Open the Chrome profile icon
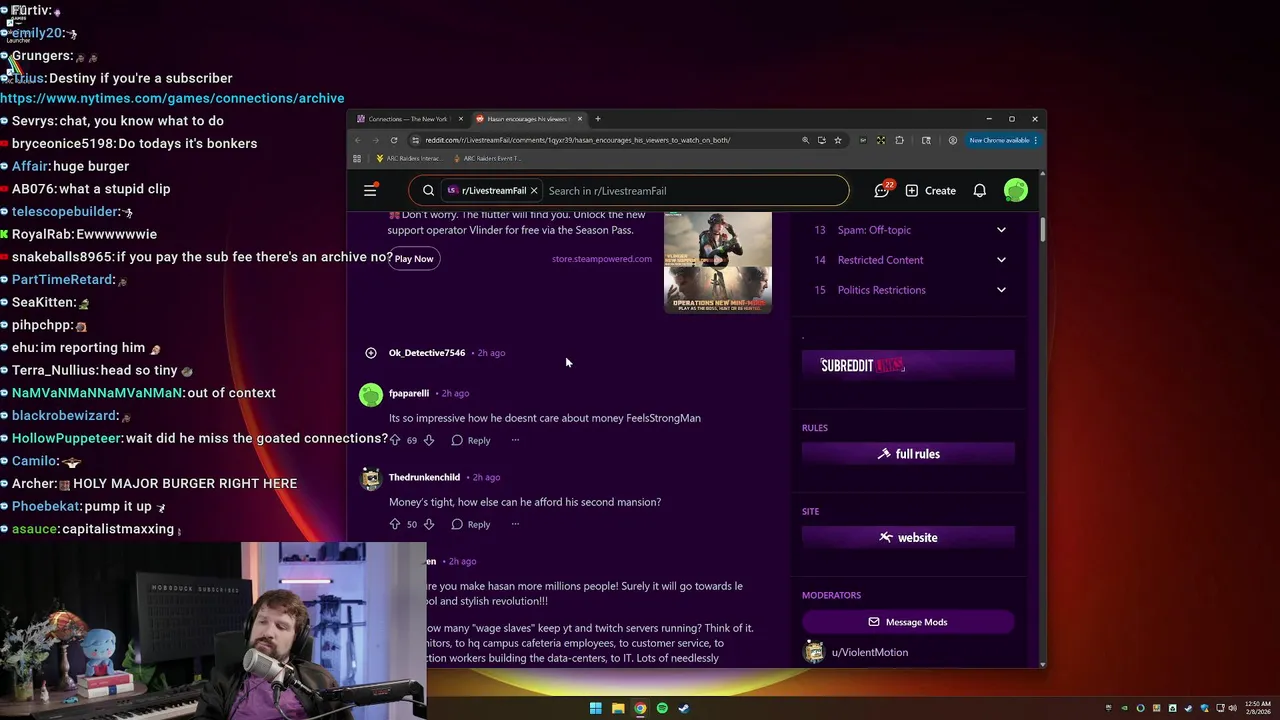Viewport: 1280px width, 720px height. click(x=952, y=140)
